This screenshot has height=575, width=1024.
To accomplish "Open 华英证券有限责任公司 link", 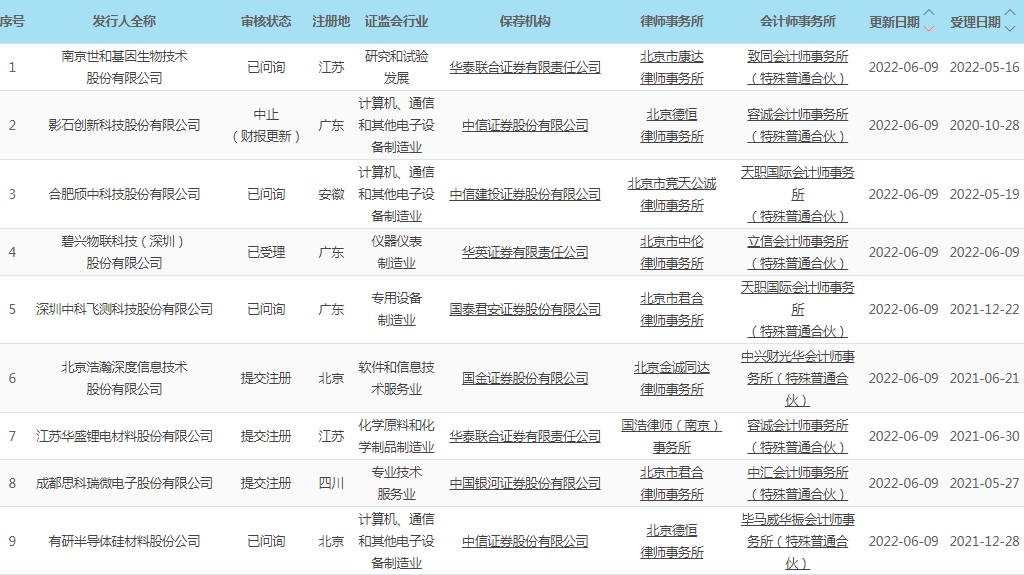I will pyautogui.click(x=525, y=252).
